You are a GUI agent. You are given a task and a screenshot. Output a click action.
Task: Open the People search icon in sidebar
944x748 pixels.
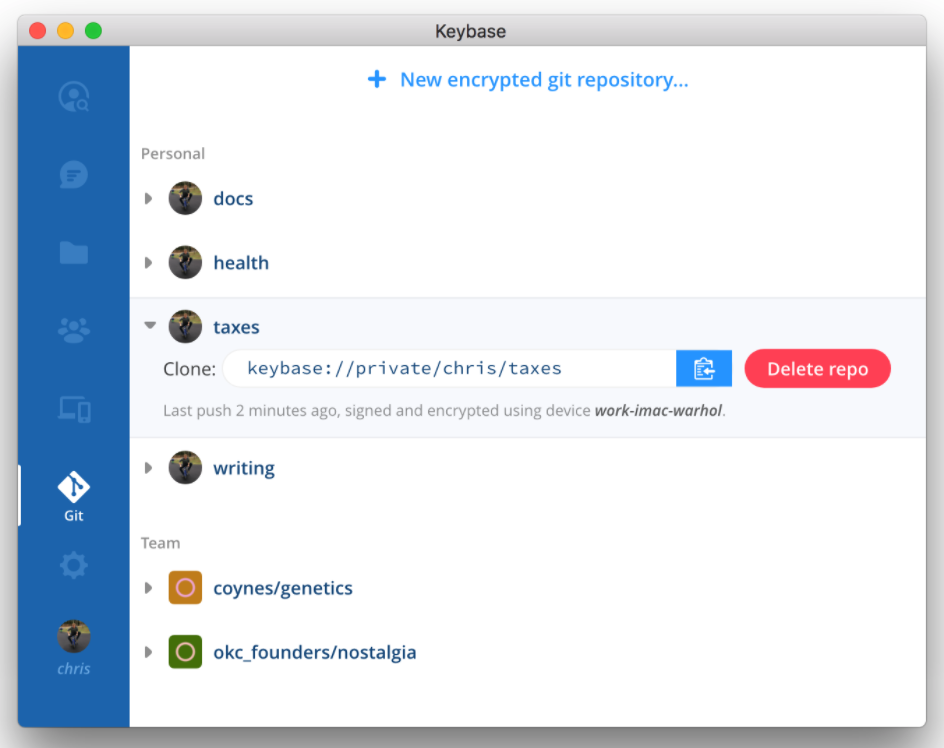[73, 96]
